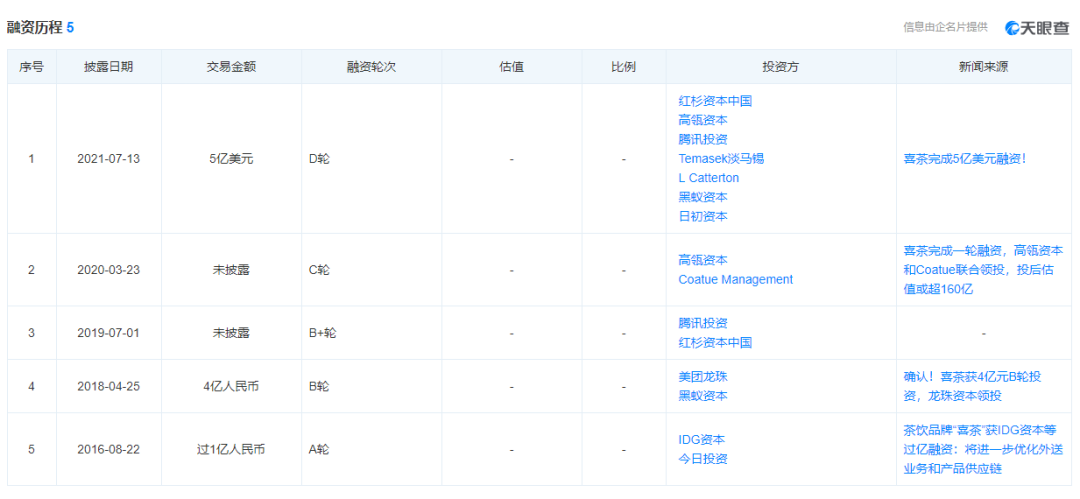This screenshot has width=1080, height=499.
Task: Click 未披露 amount in C轮 row
Action: click(x=231, y=269)
